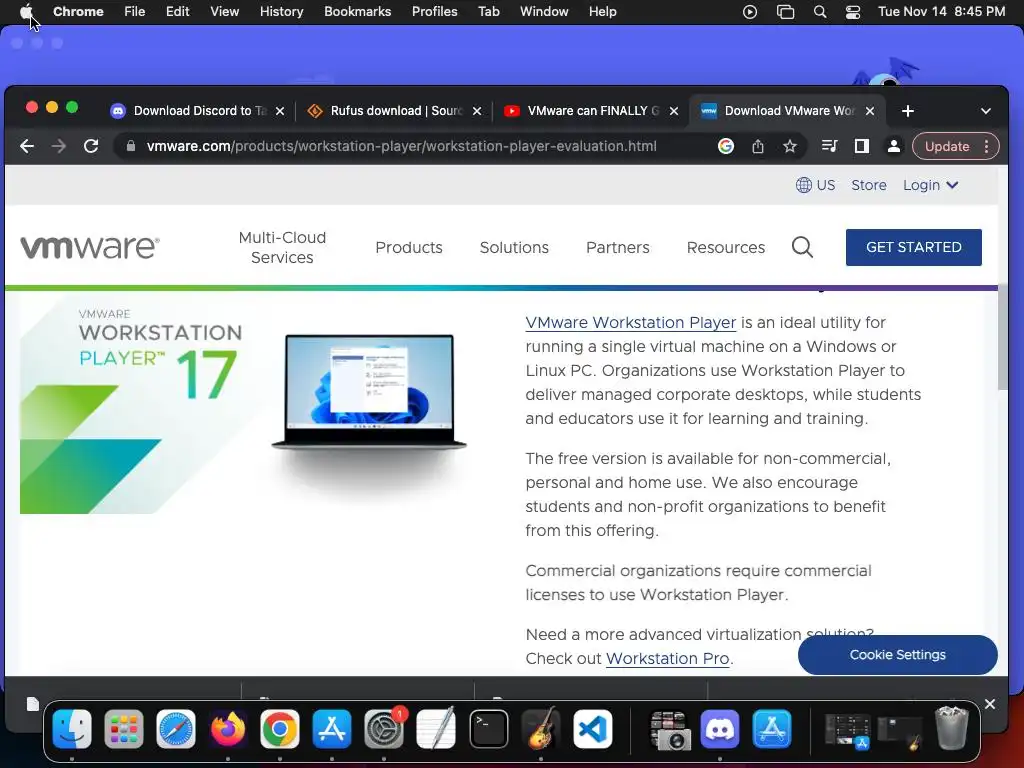This screenshot has width=1024, height=768.
Task: Open macOS Control Center in menu bar
Action: 853,12
